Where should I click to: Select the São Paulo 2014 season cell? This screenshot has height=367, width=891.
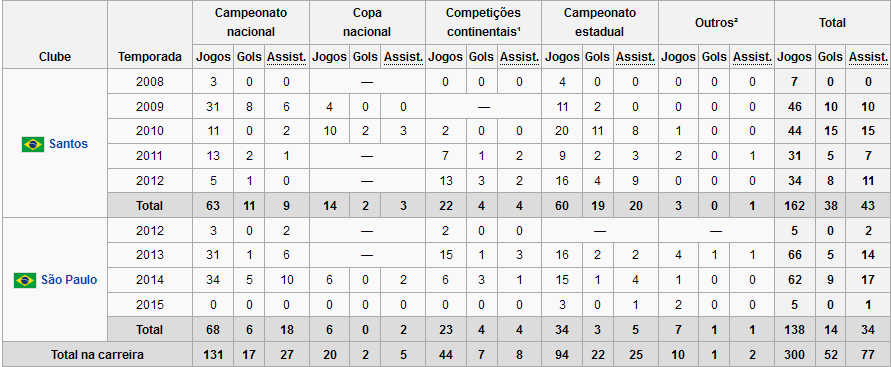pos(150,280)
